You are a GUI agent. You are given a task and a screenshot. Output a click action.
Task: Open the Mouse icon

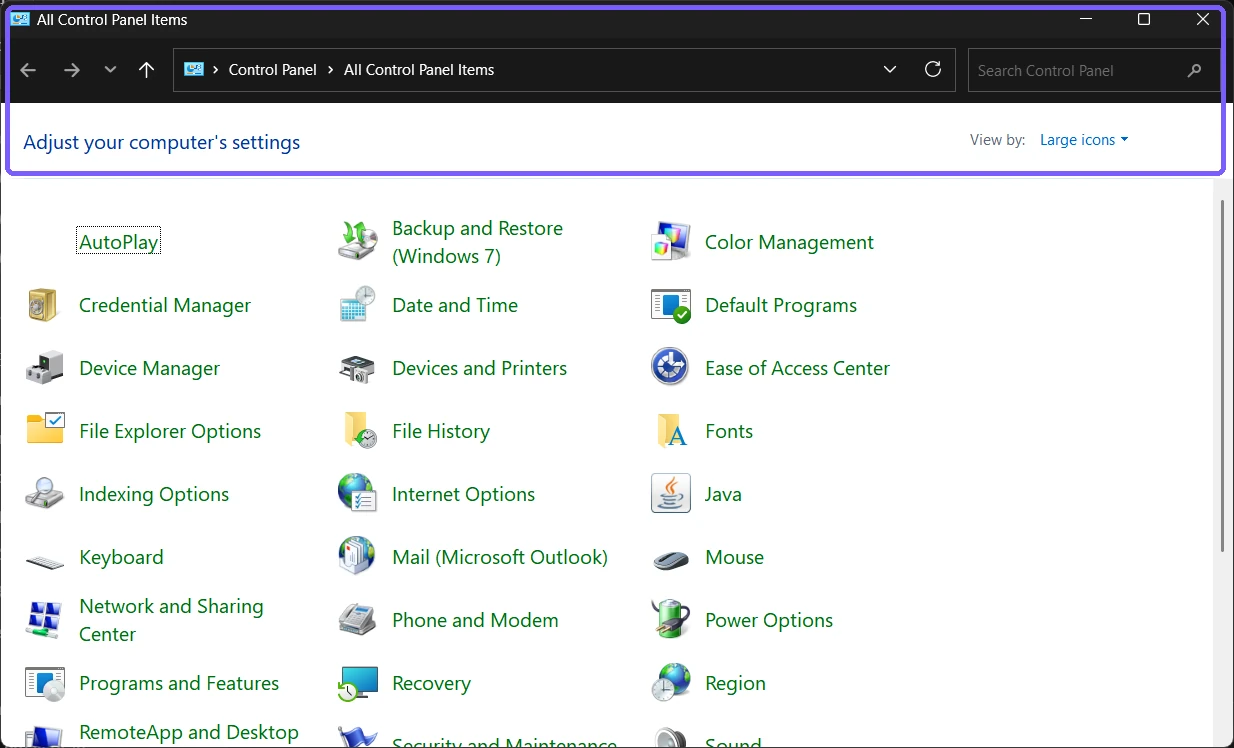pos(671,559)
